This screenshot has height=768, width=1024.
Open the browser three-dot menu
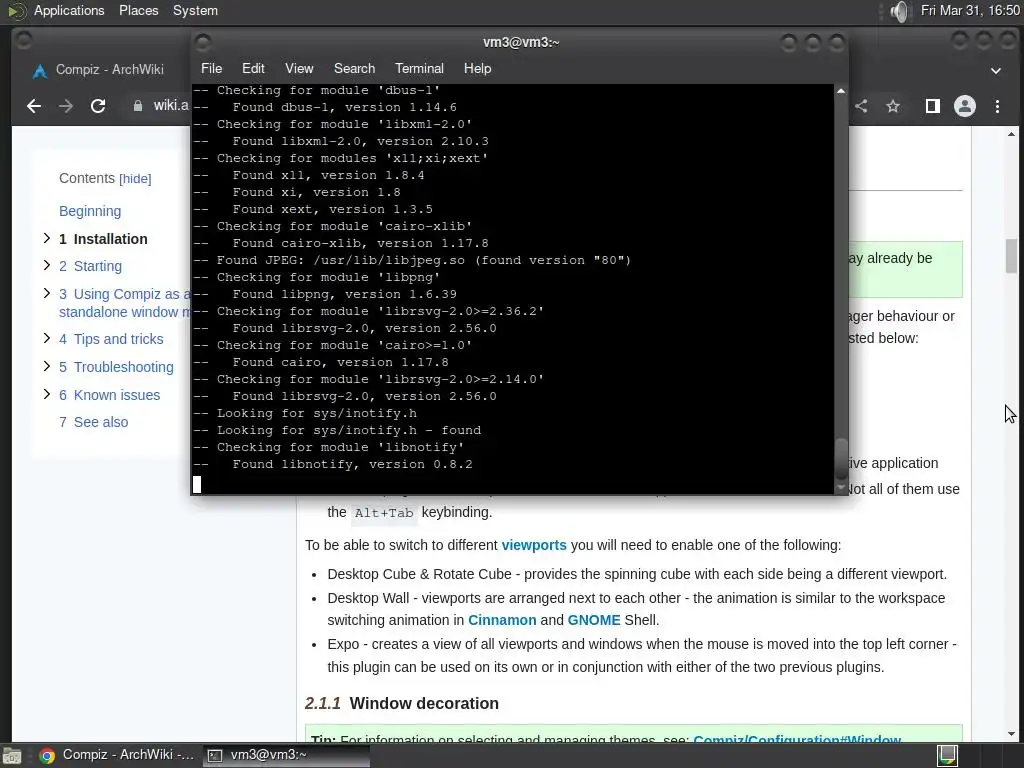tap(997, 106)
